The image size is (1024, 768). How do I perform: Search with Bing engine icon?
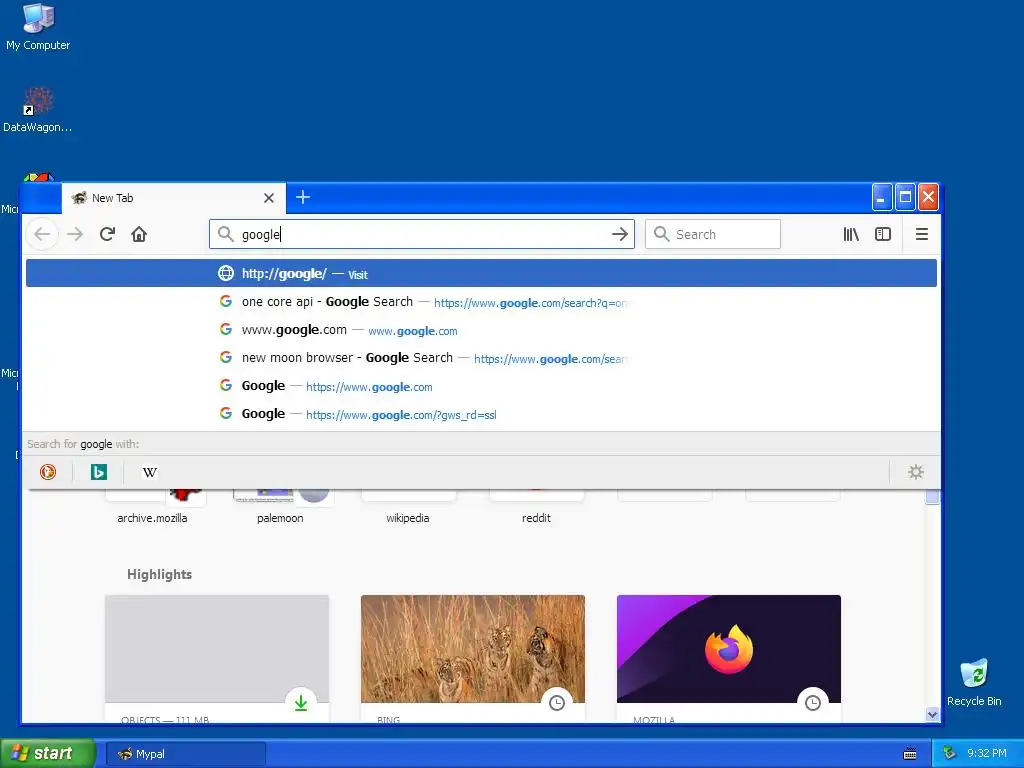click(x=99, y=472)
